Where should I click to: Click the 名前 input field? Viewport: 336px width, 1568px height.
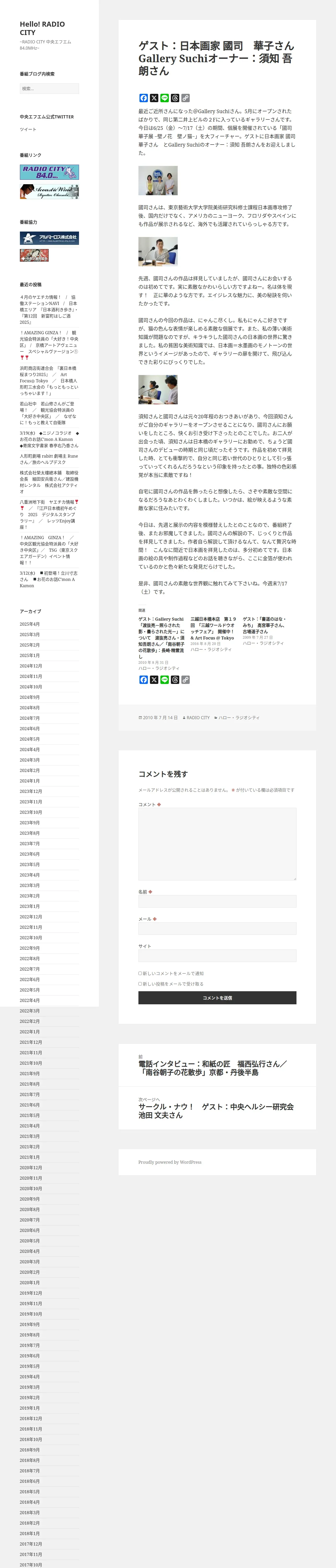(217, 902)
